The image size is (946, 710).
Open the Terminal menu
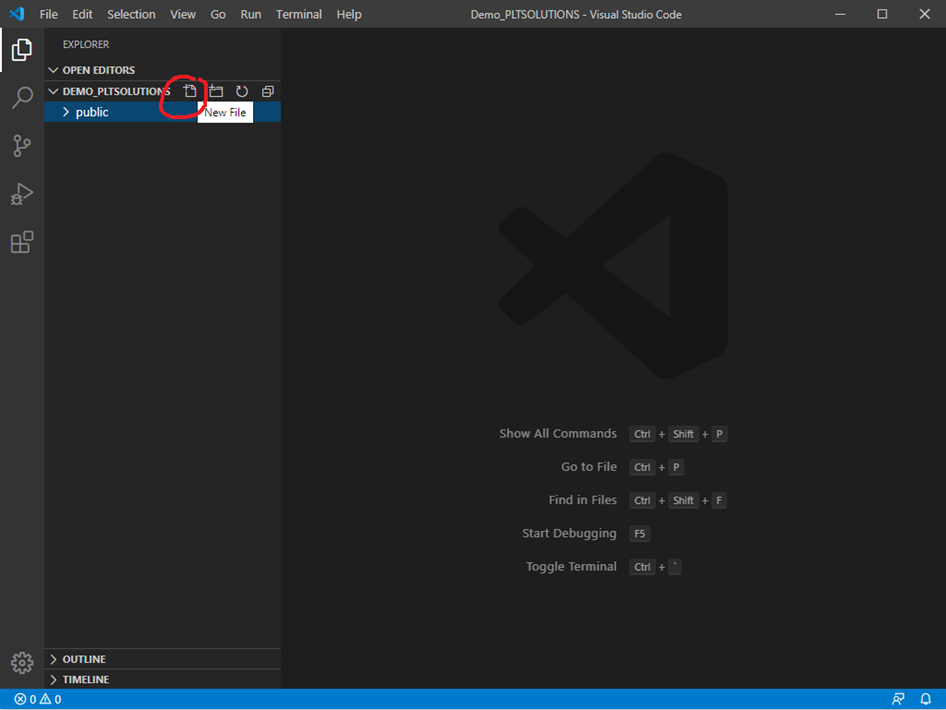(x=299, y=14)
